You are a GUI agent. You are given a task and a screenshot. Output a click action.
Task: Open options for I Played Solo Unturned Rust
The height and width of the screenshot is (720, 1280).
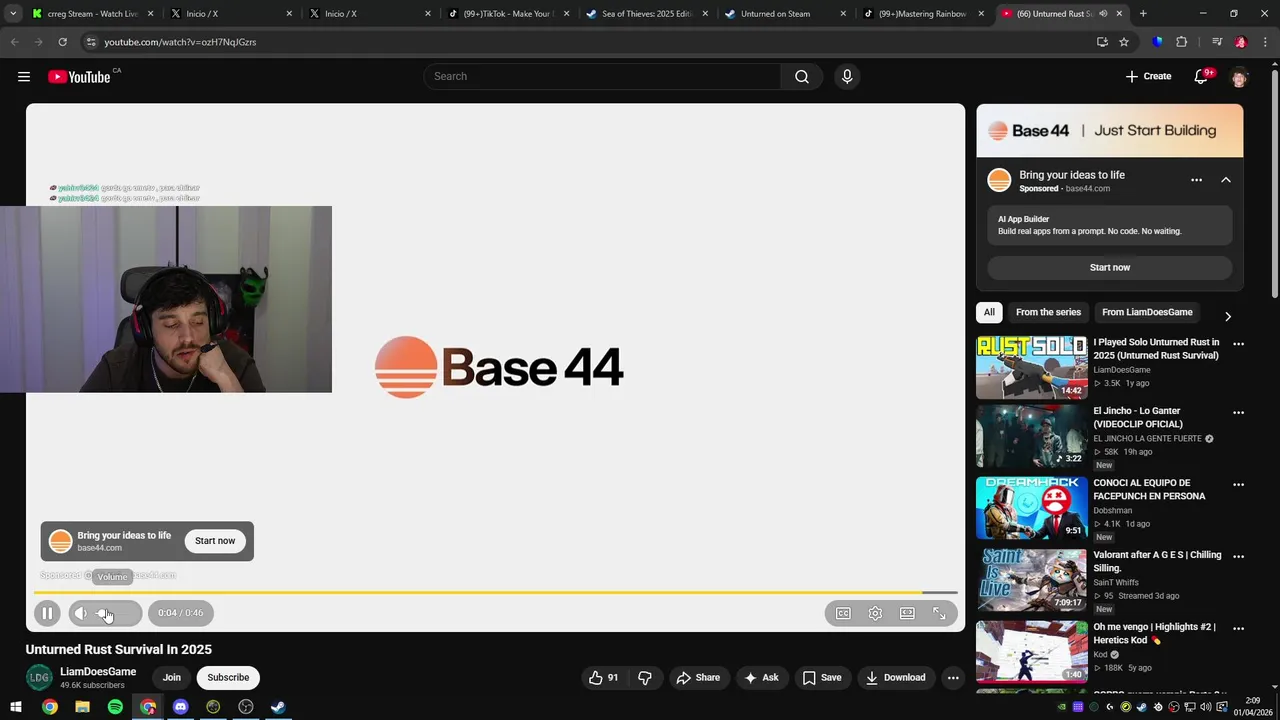click(x=1238, y=344)
